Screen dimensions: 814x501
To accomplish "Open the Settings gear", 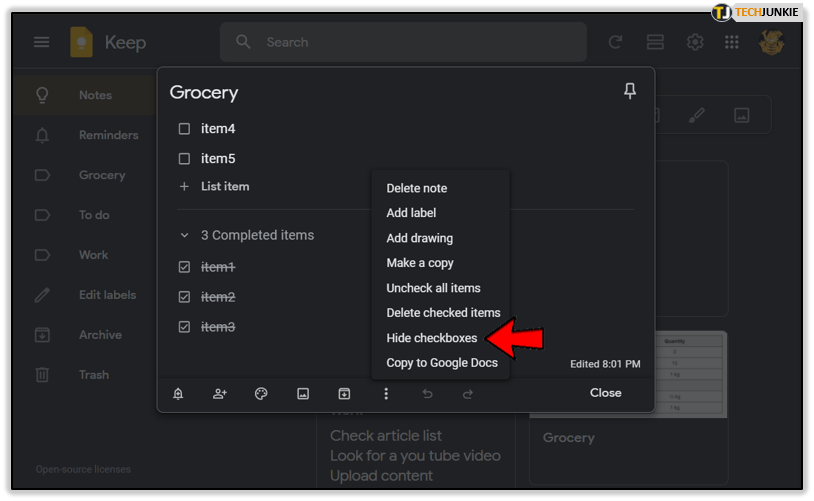I will click(694, 42).
